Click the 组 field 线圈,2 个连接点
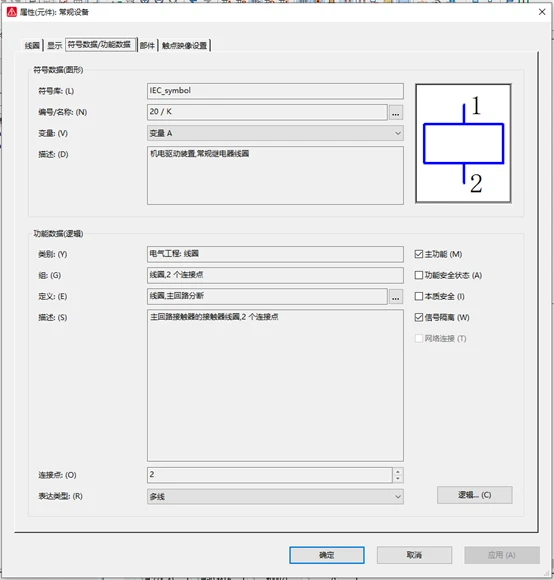The height and width of the screenshot is (580, 554). point(275,275)
